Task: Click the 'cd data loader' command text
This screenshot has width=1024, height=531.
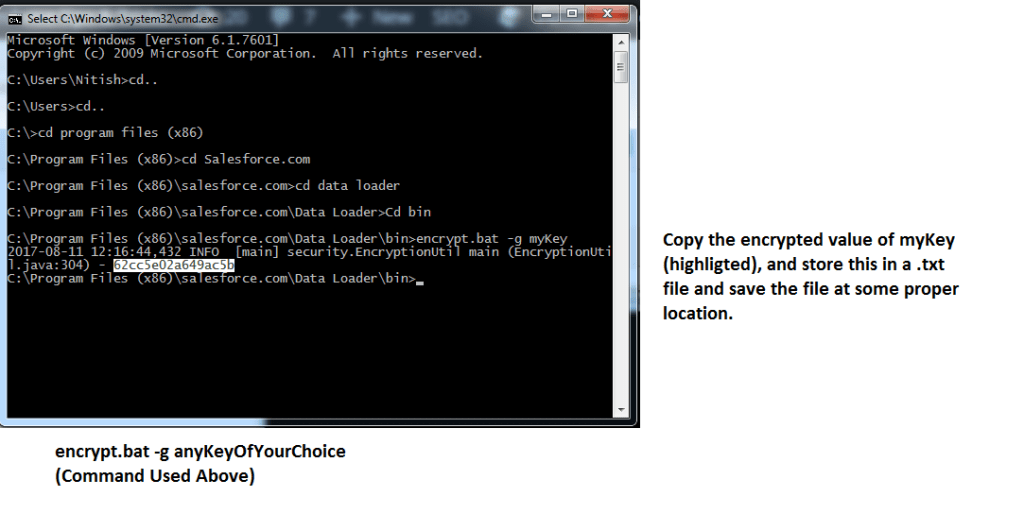Action: (x=347, y=186)
